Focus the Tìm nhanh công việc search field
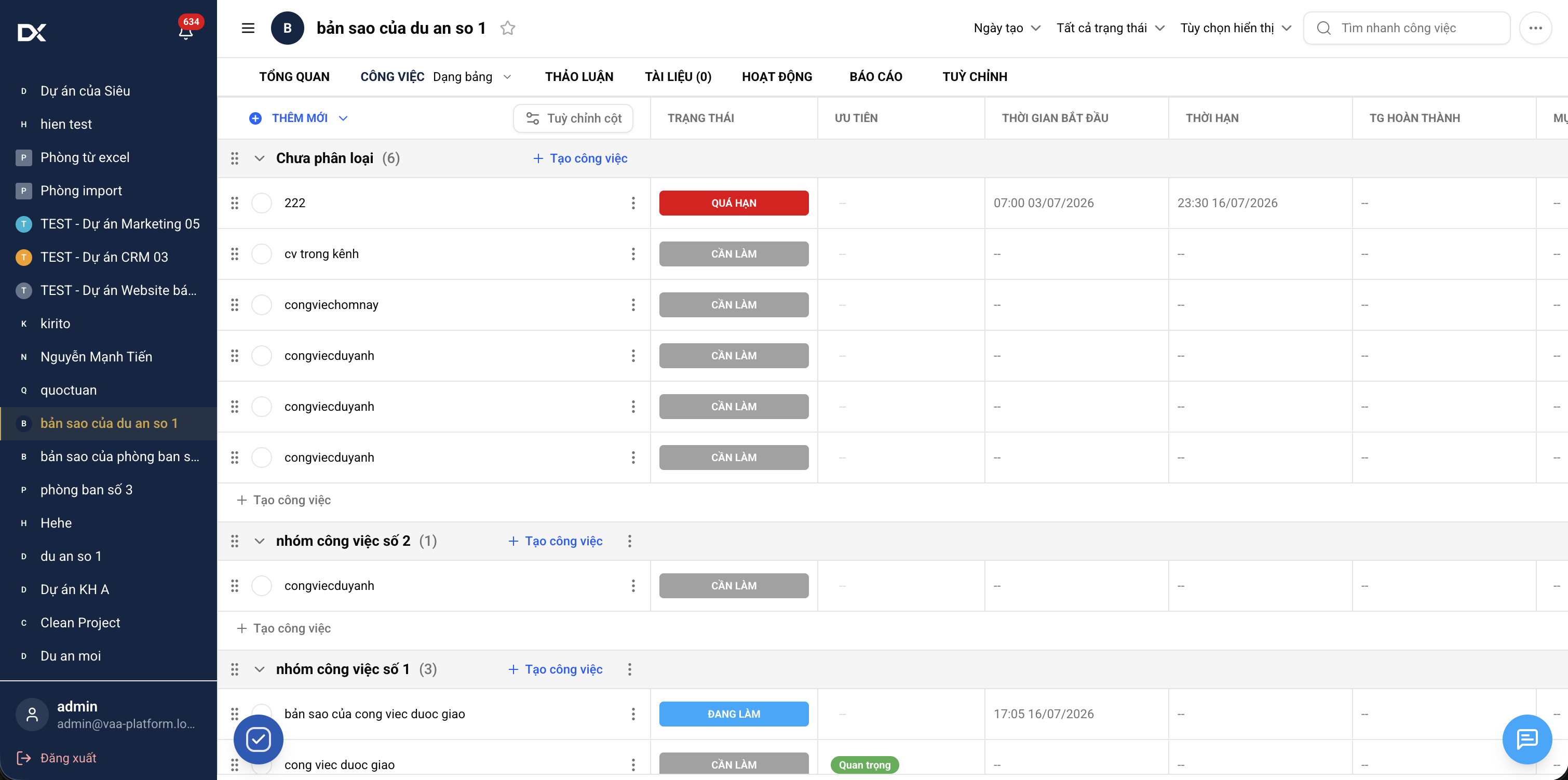 (x=1407, y=28)
